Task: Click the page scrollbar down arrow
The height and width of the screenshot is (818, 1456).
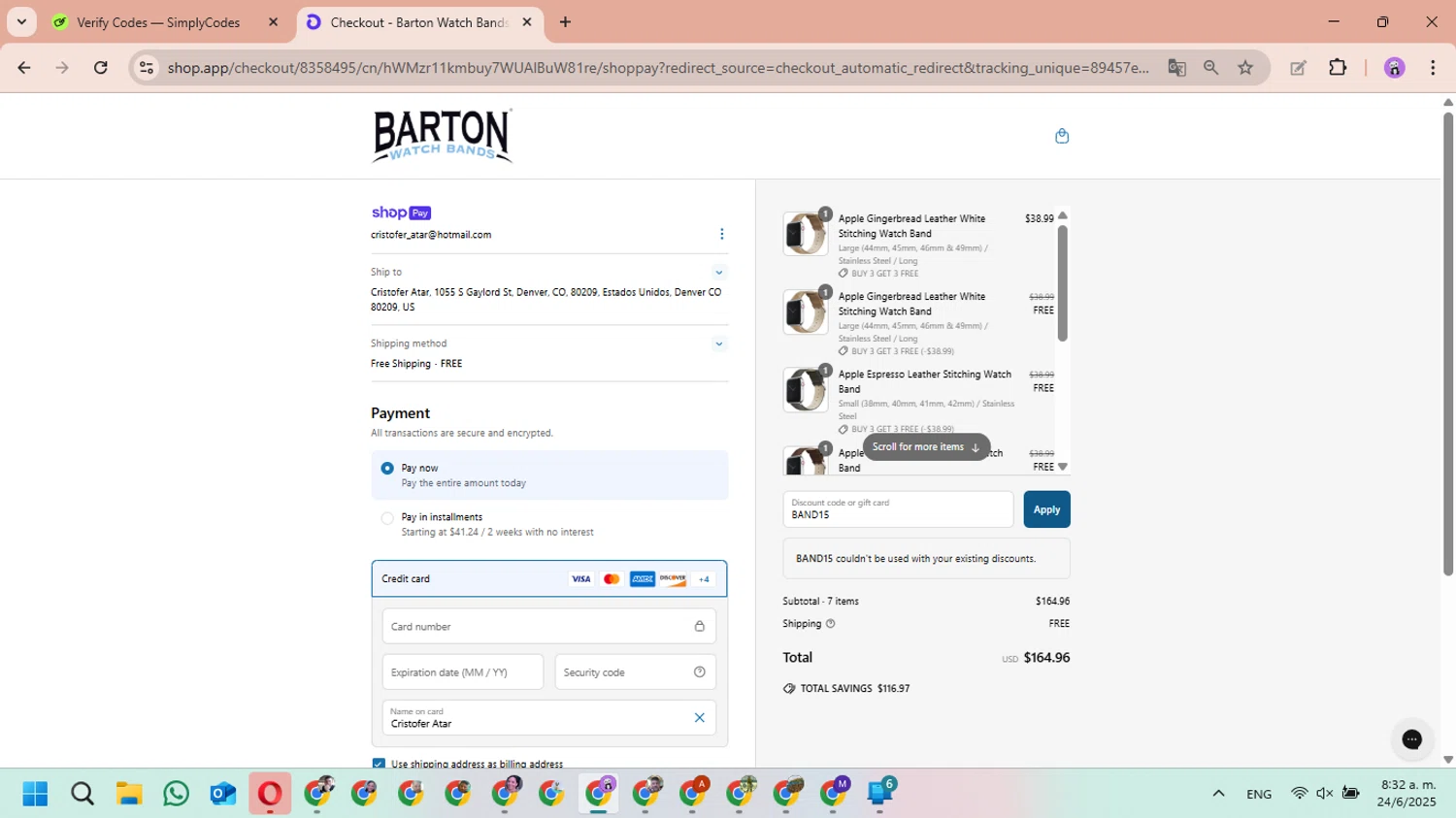Action: click(1448, 760)
